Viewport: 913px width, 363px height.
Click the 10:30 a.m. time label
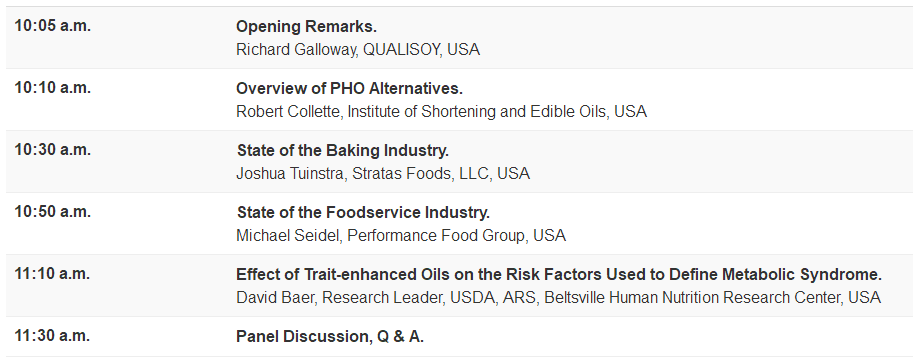(x=52, y=150)
